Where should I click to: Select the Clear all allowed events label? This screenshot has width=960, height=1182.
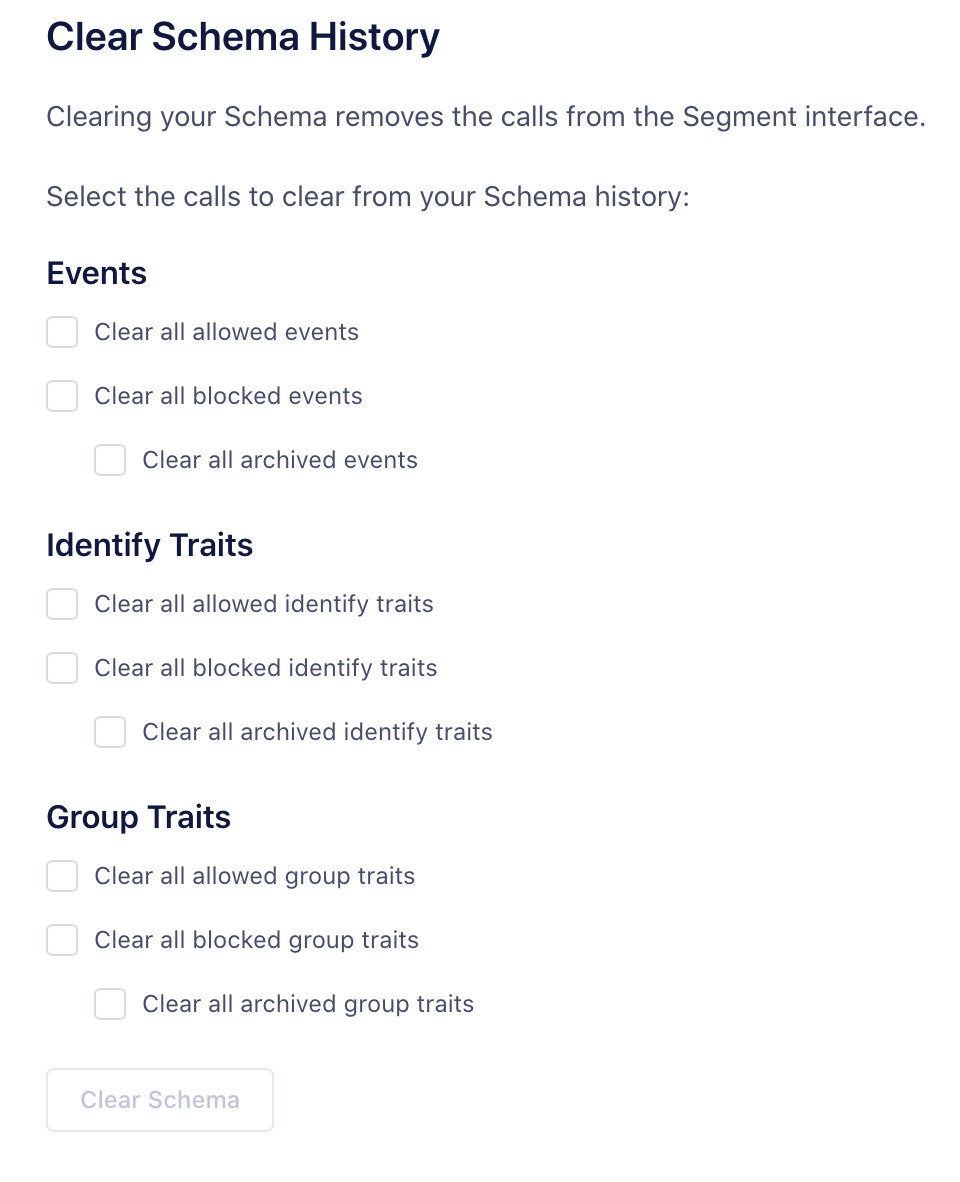(x=226, y=332)
